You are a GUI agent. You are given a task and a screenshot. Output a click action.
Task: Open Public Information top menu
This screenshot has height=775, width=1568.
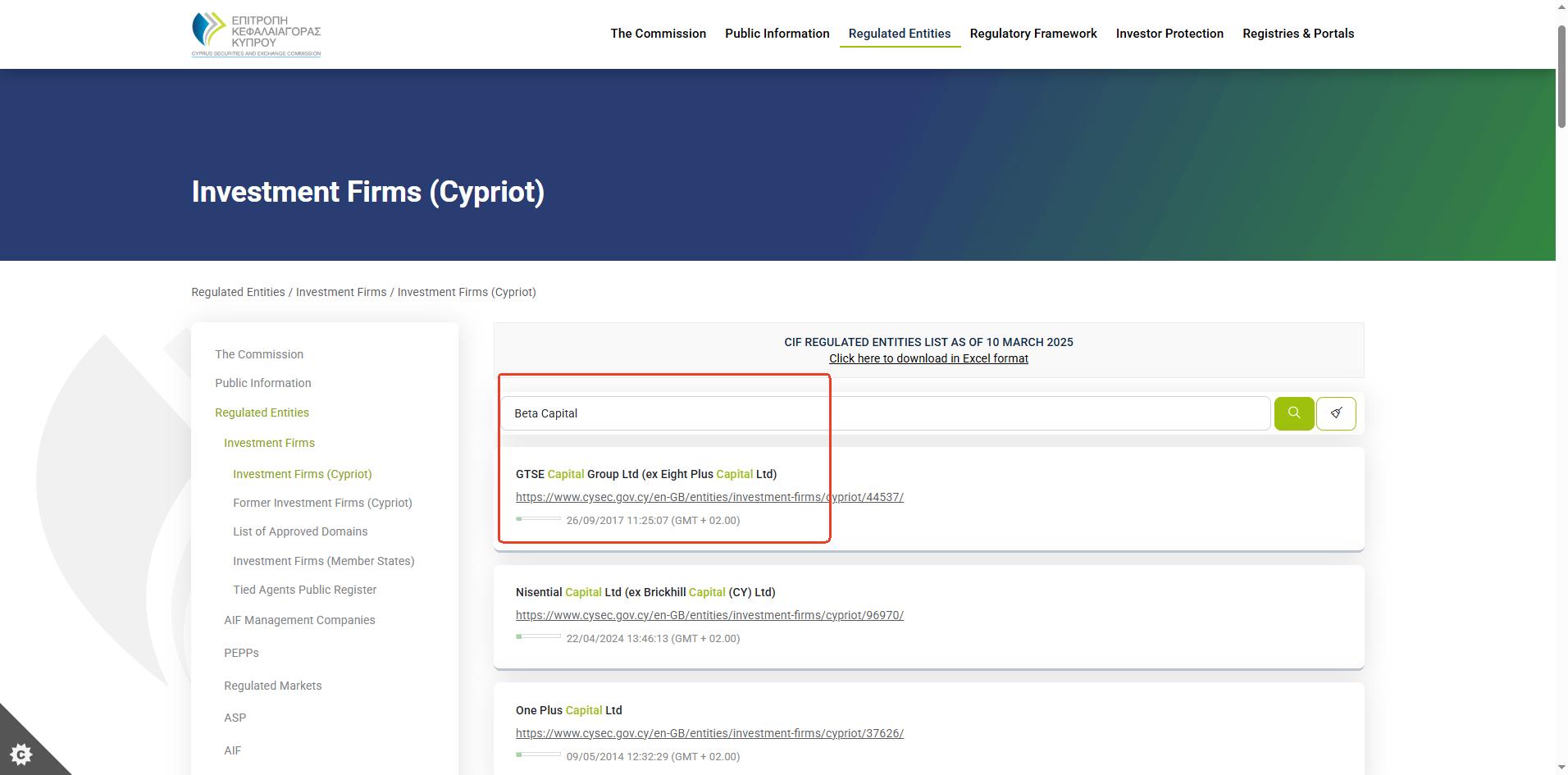(x=777, y=34)
